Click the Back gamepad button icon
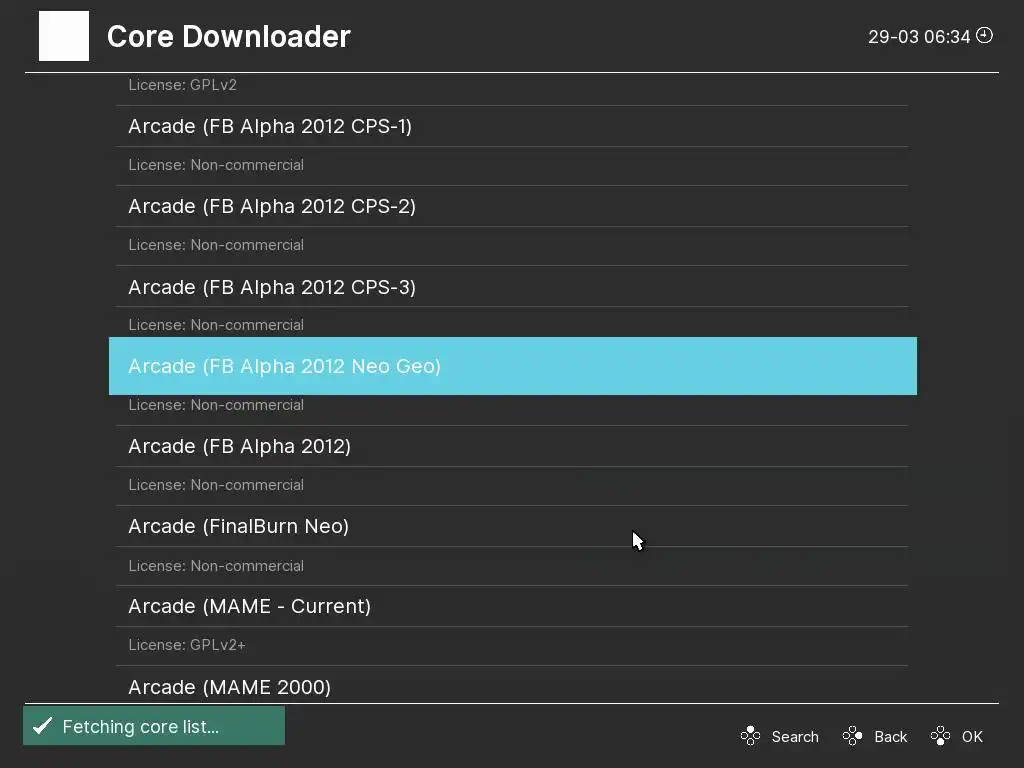The width and height of the screenshot is (1024, 768). coord(852,737)
